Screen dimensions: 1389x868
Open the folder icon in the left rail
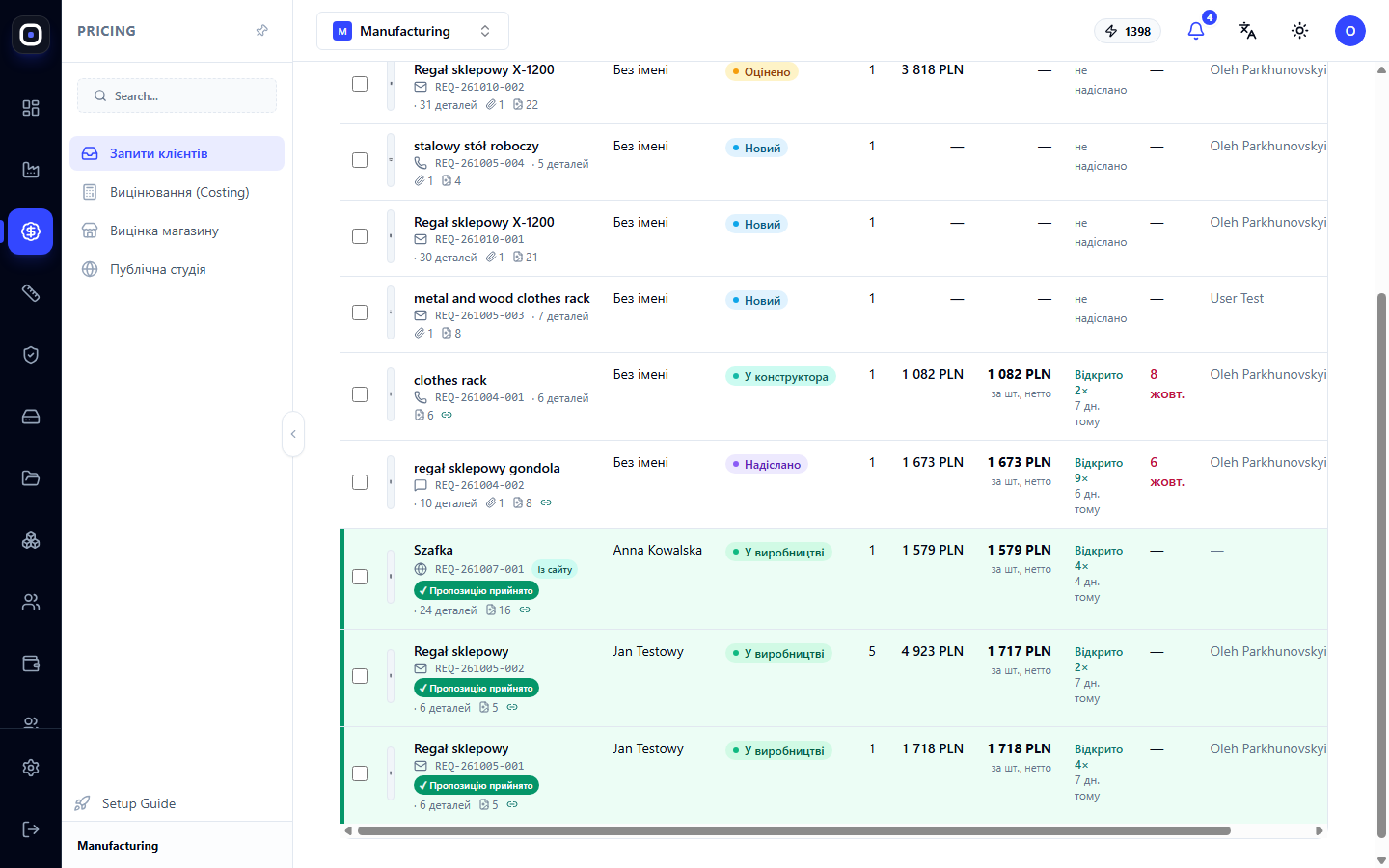point(31,478)
